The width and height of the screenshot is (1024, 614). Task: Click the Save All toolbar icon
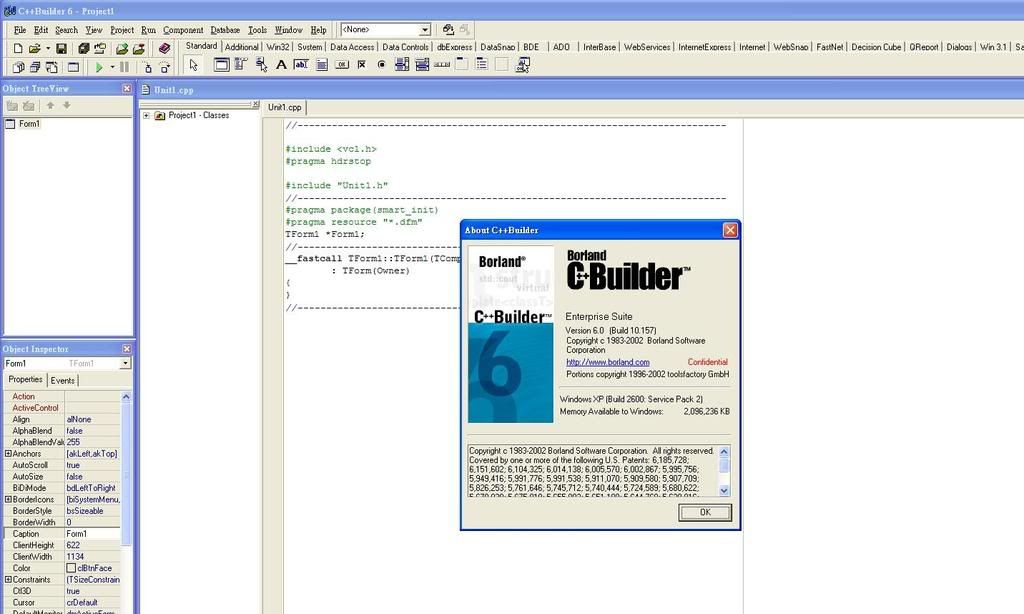[84, 48]
